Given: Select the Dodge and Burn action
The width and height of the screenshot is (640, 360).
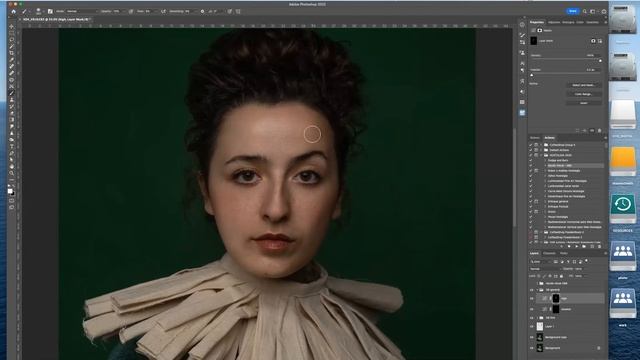Looking at the screenshot, I should coord(558,160).
